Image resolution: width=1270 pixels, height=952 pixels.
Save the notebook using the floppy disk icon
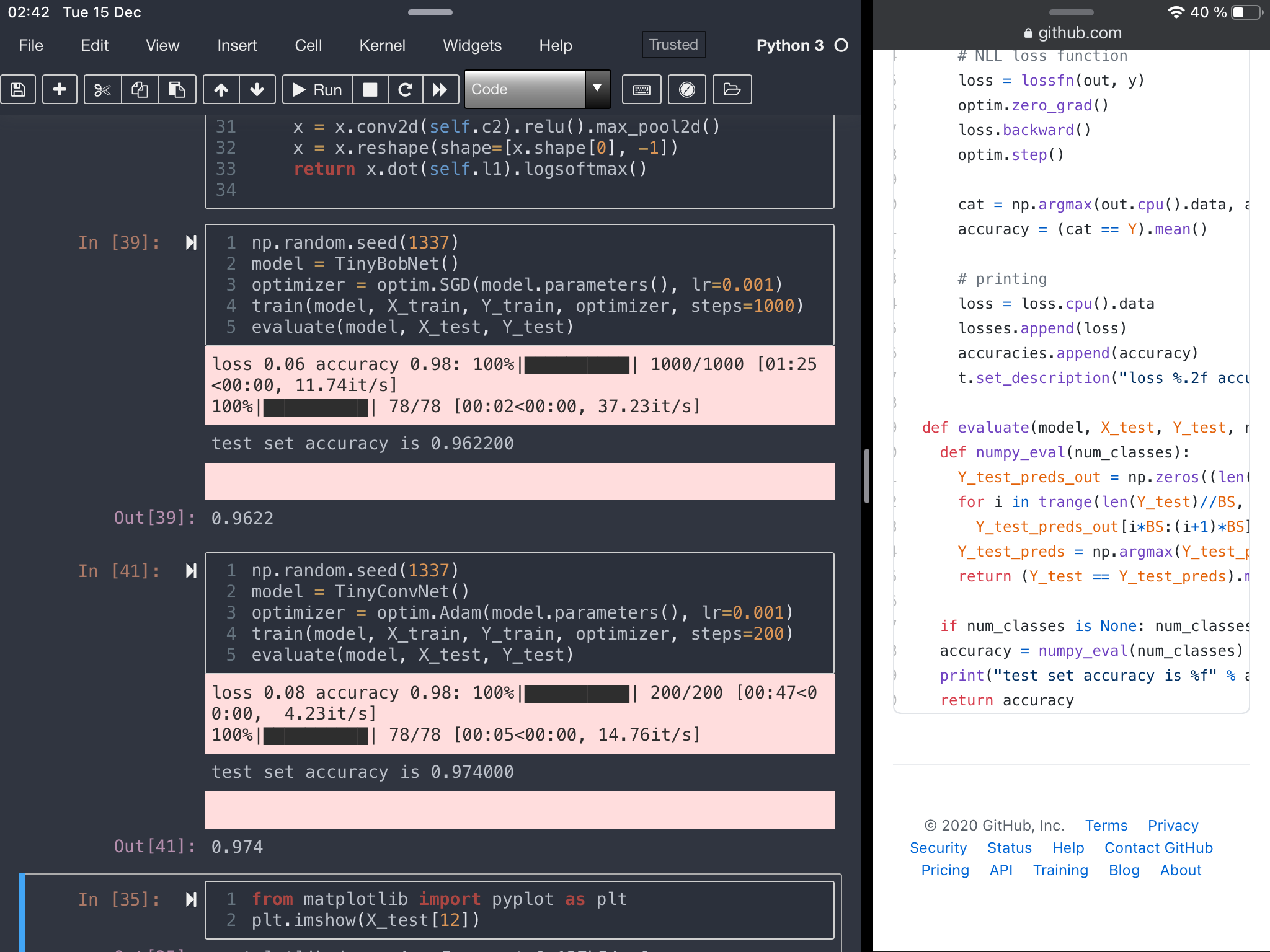19,89
